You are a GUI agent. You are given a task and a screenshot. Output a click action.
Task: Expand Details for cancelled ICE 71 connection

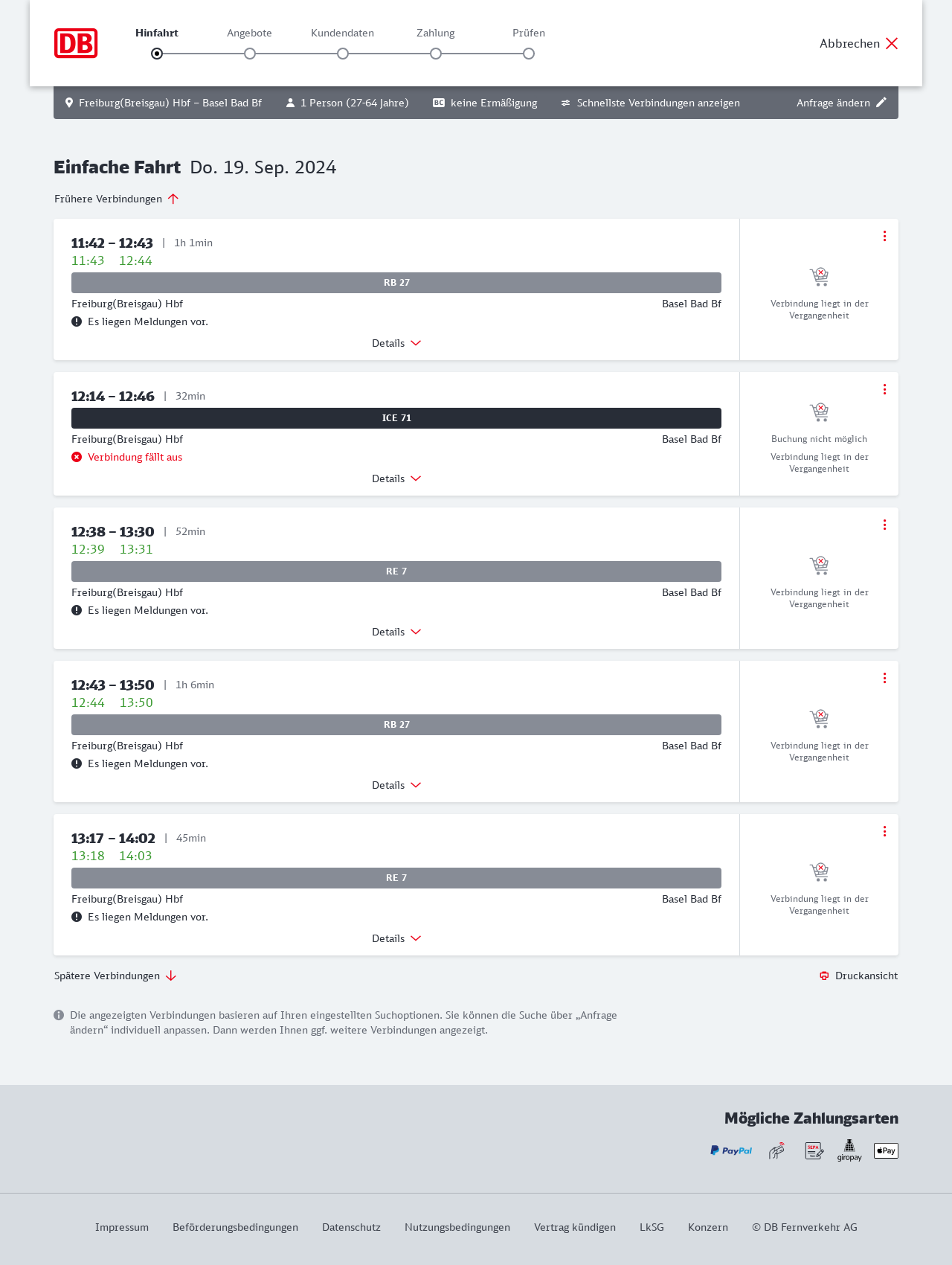click(396, 478)
